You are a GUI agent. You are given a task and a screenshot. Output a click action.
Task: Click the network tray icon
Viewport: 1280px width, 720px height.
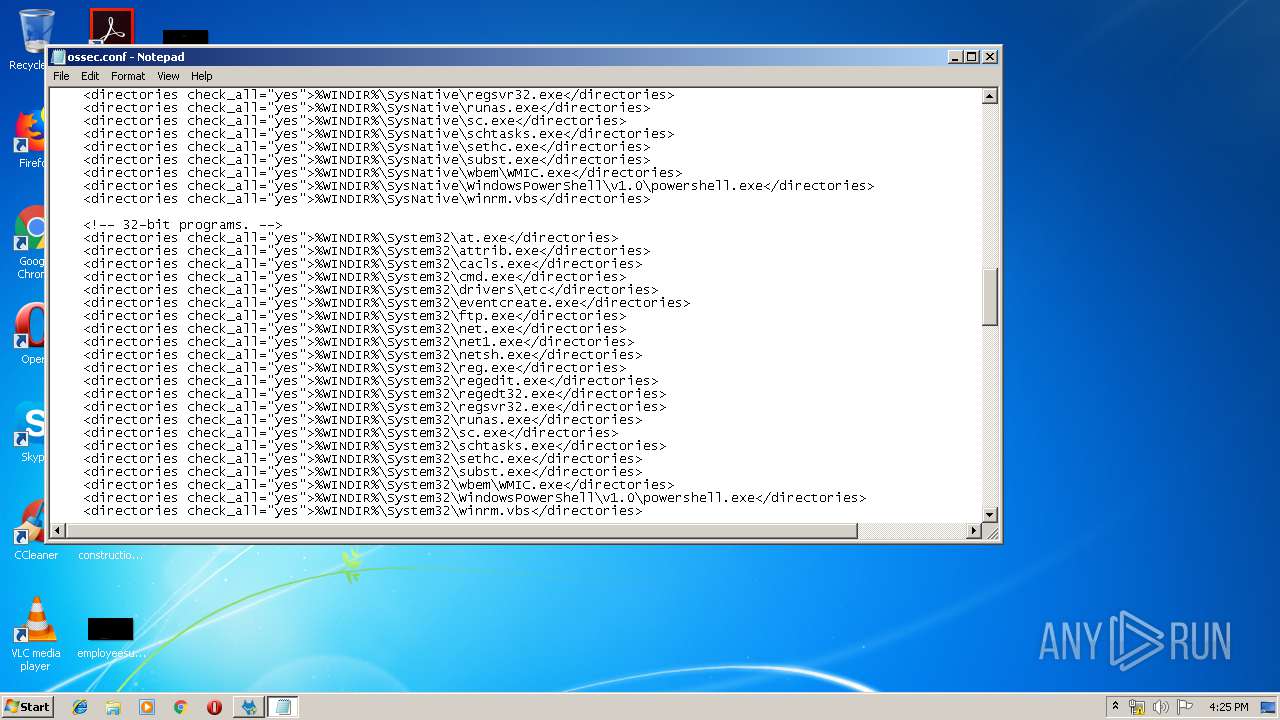pyautogui.click(x=1137, y=707)
